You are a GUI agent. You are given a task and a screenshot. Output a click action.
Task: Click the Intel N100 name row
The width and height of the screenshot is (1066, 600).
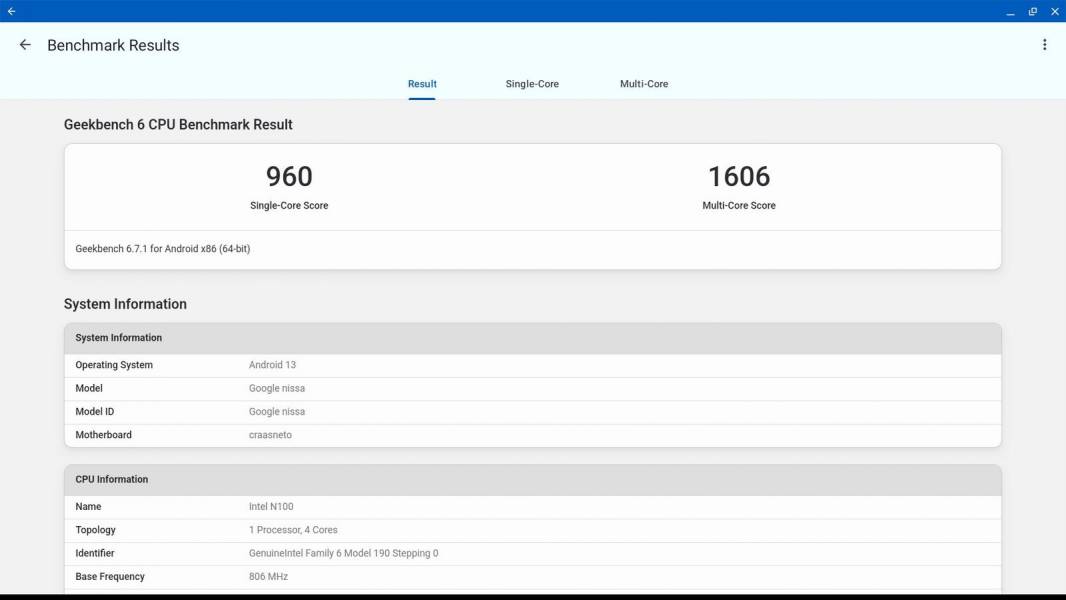[532, 507]
